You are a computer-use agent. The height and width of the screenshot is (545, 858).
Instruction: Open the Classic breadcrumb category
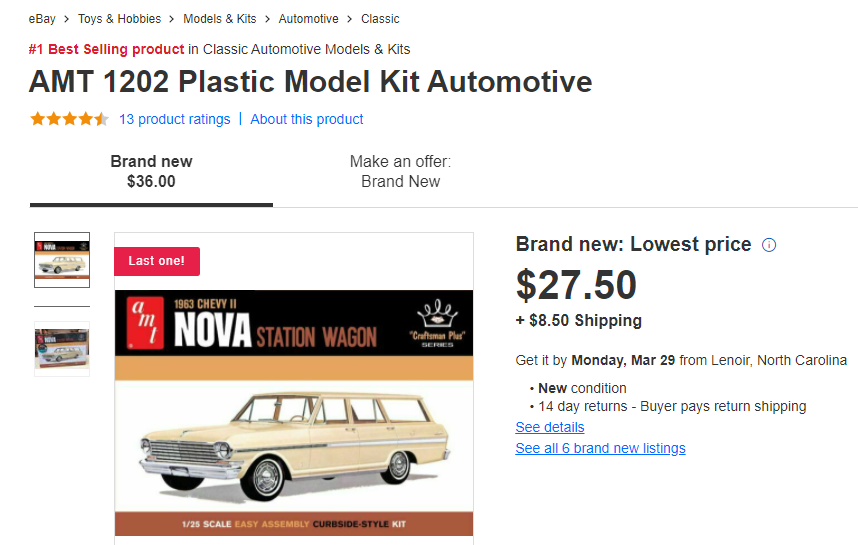click(380, 19)
